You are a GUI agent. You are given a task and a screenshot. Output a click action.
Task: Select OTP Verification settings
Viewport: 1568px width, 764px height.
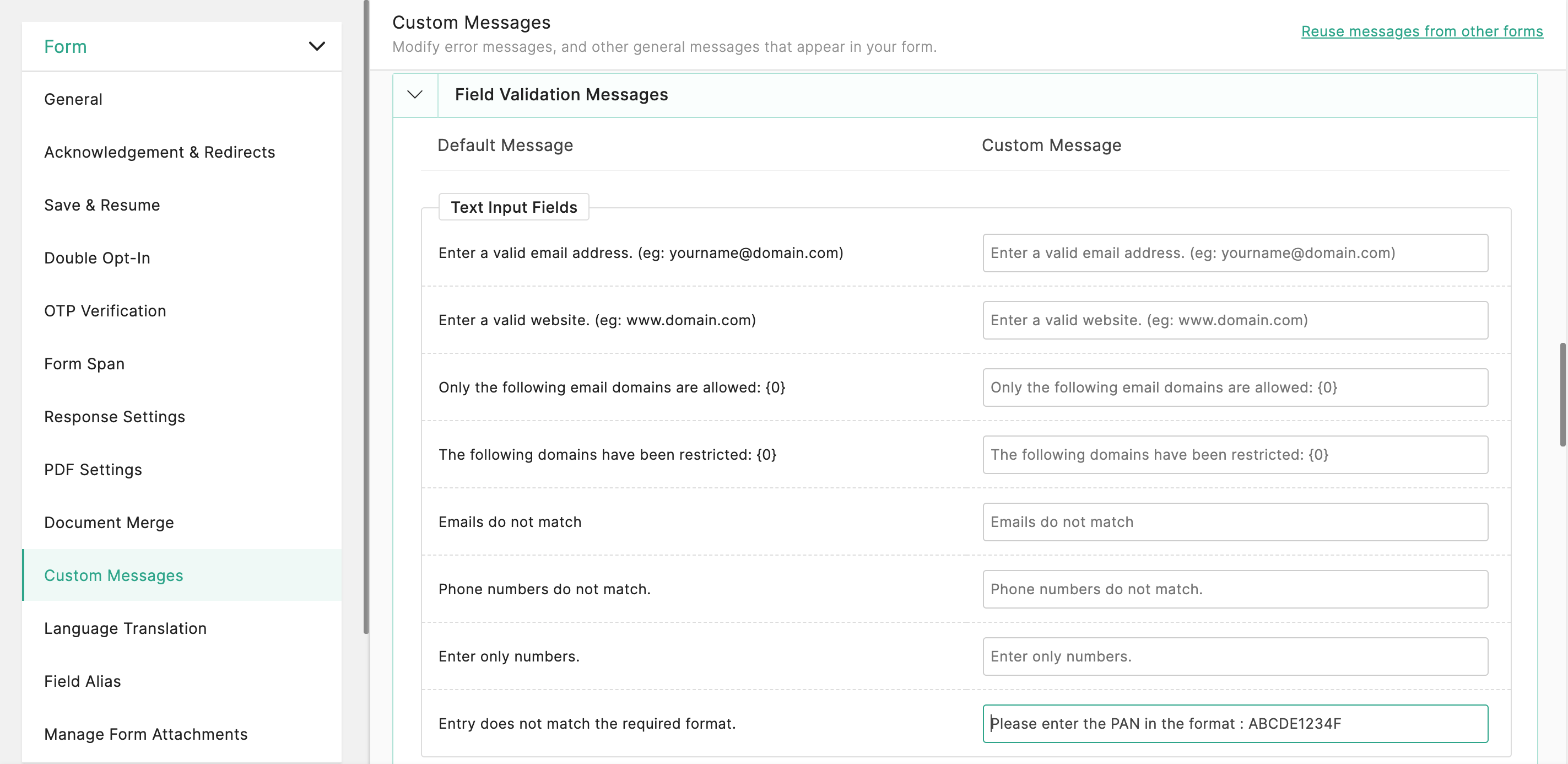[105, 310]
